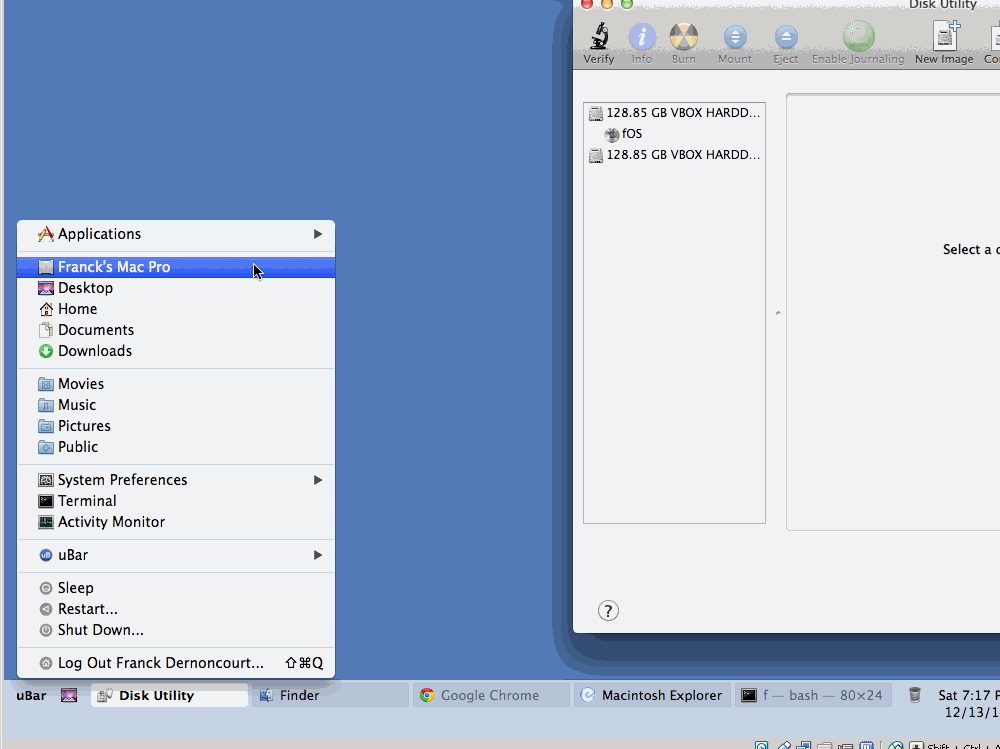Image resolution: width=1000 pixels, height=749 pixels.
Task: Switch to bash terminal window in taskbar
Action: coord(813,695)
